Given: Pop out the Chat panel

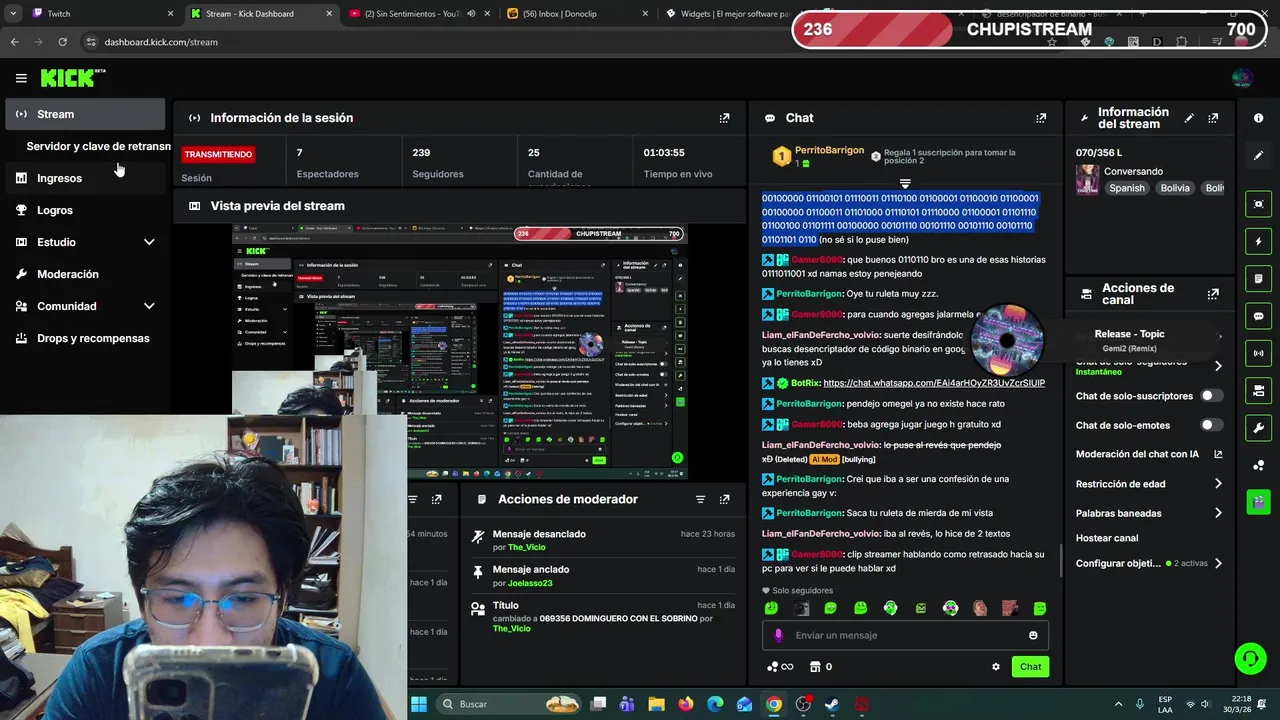Looking at the screenshot, I should tap(1041, 118).
